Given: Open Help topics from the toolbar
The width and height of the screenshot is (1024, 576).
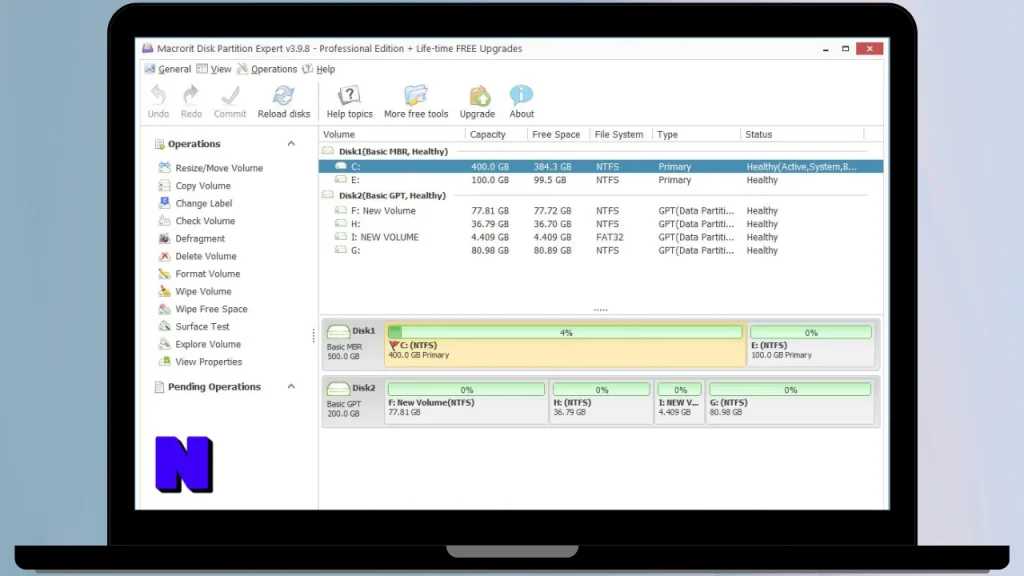Looking at the screenshot, I should pyautogui.click(x=349, y=96).
